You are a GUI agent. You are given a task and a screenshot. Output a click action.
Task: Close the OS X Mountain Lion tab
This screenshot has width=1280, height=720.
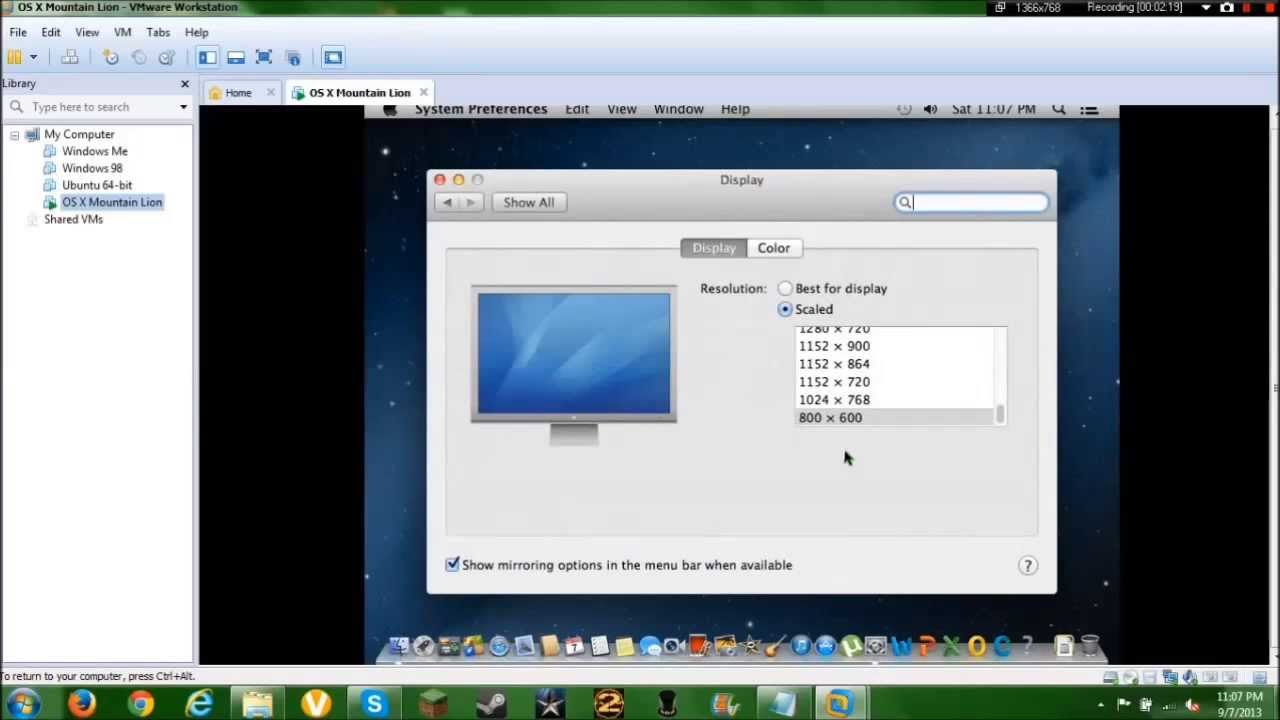click(423, 92)
